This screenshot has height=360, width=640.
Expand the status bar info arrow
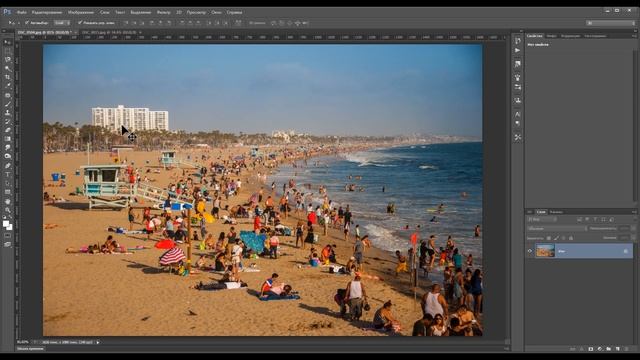98,342
